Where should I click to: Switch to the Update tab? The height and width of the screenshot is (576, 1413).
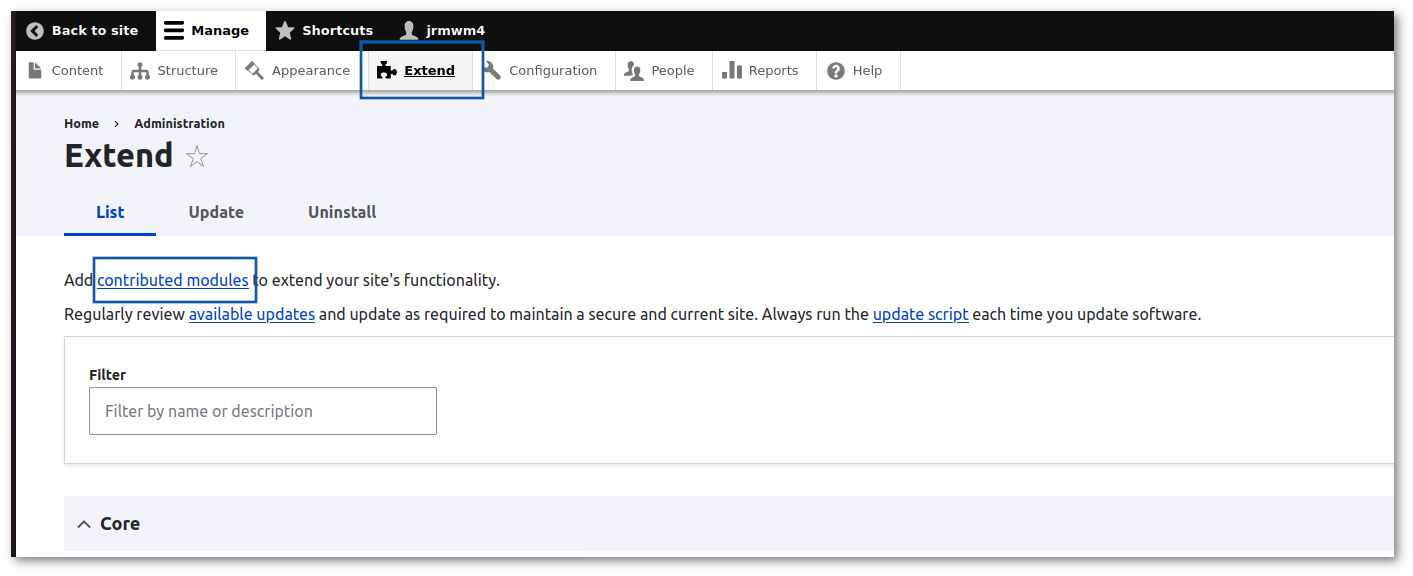pos(216,212)
